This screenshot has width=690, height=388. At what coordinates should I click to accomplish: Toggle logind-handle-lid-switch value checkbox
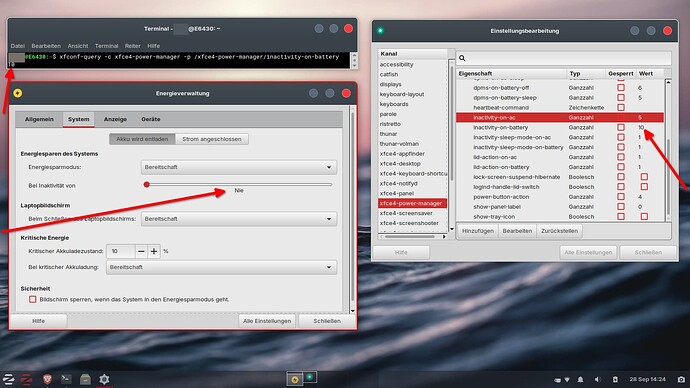click(x=644, y=187)
